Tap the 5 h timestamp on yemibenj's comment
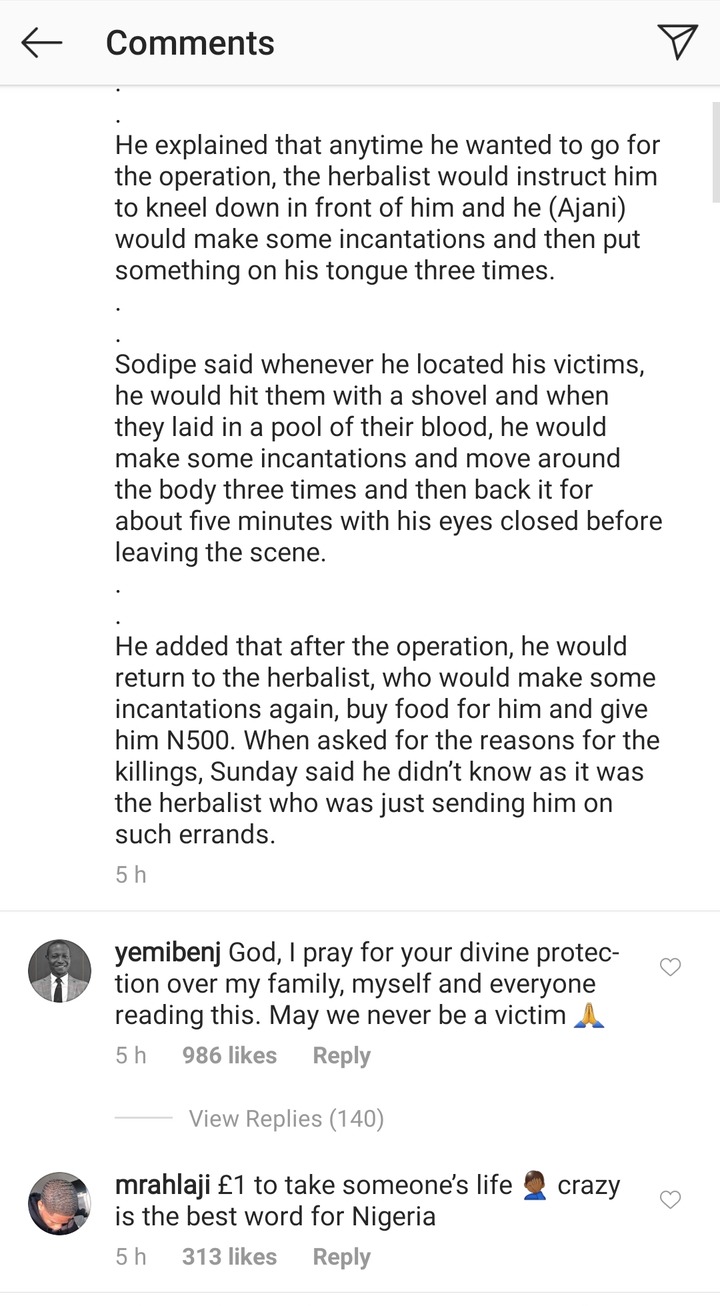 tap(131, 1055)
